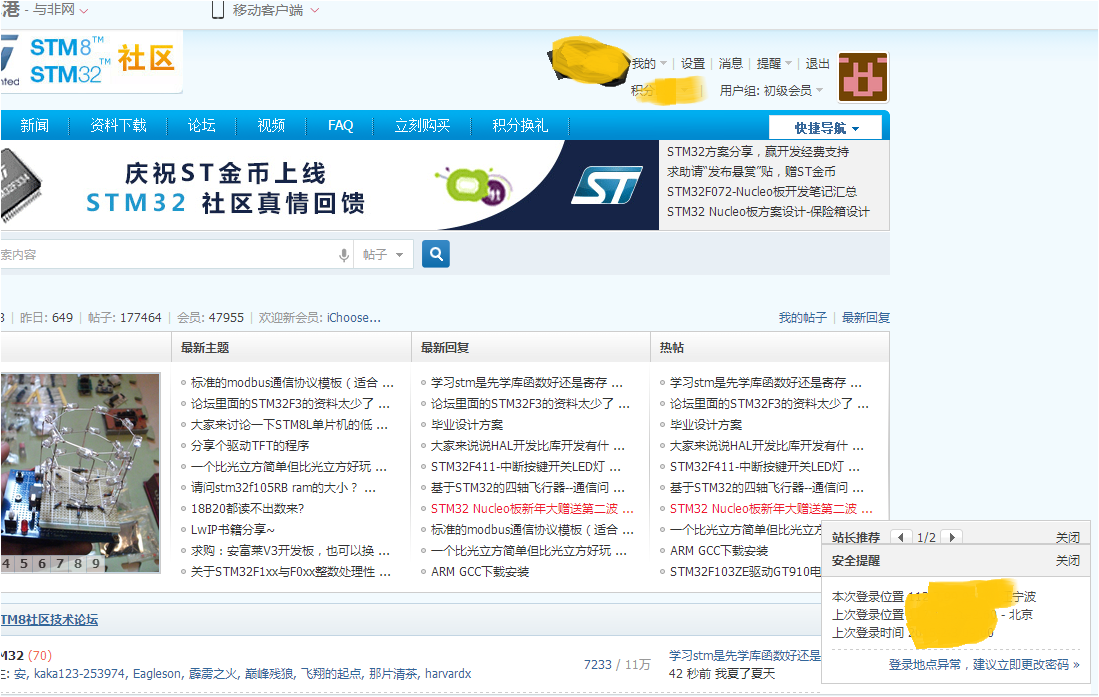The height and width of the screenshot is (697, 1099).
Task: Open the FAQ navigation tab
Action: 341,126
